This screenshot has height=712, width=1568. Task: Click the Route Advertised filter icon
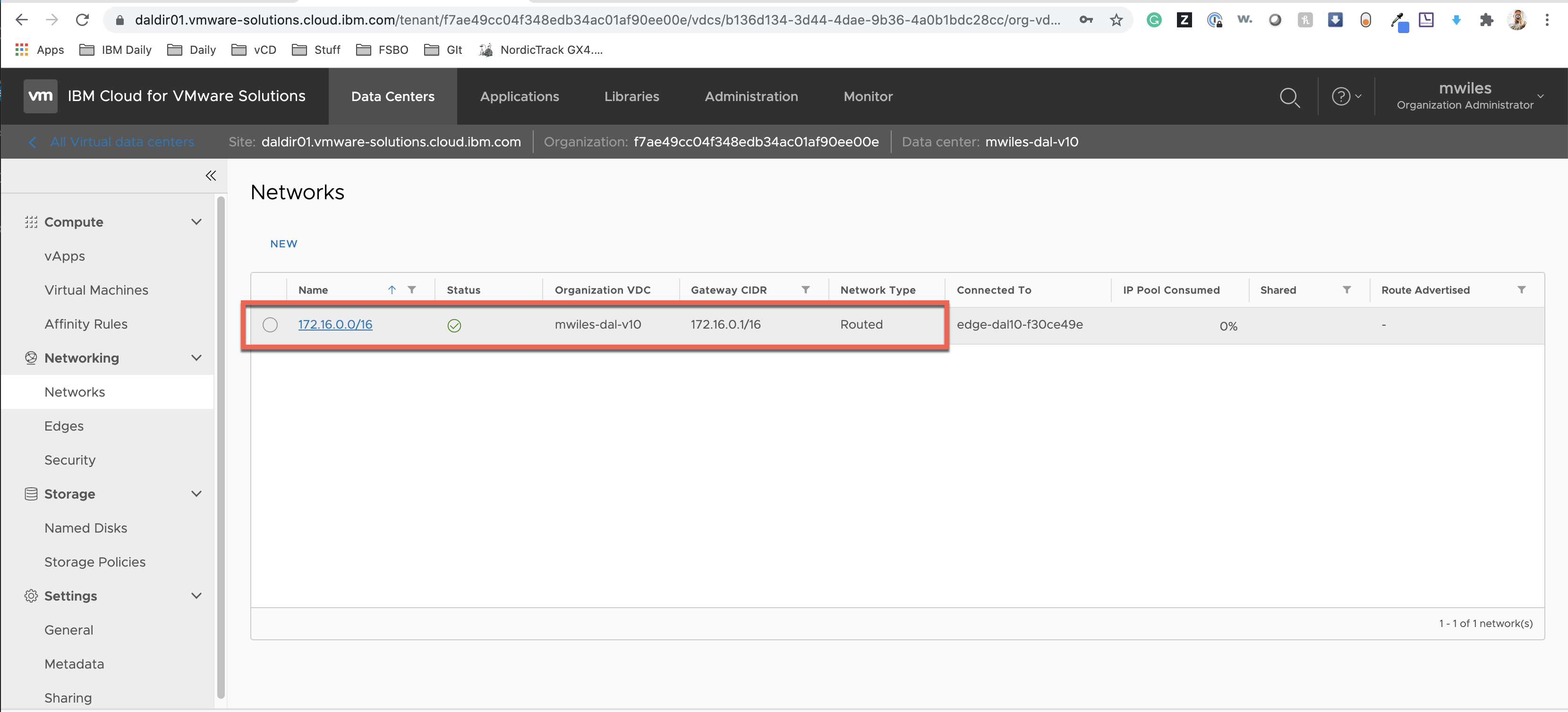pos(1521,290)
